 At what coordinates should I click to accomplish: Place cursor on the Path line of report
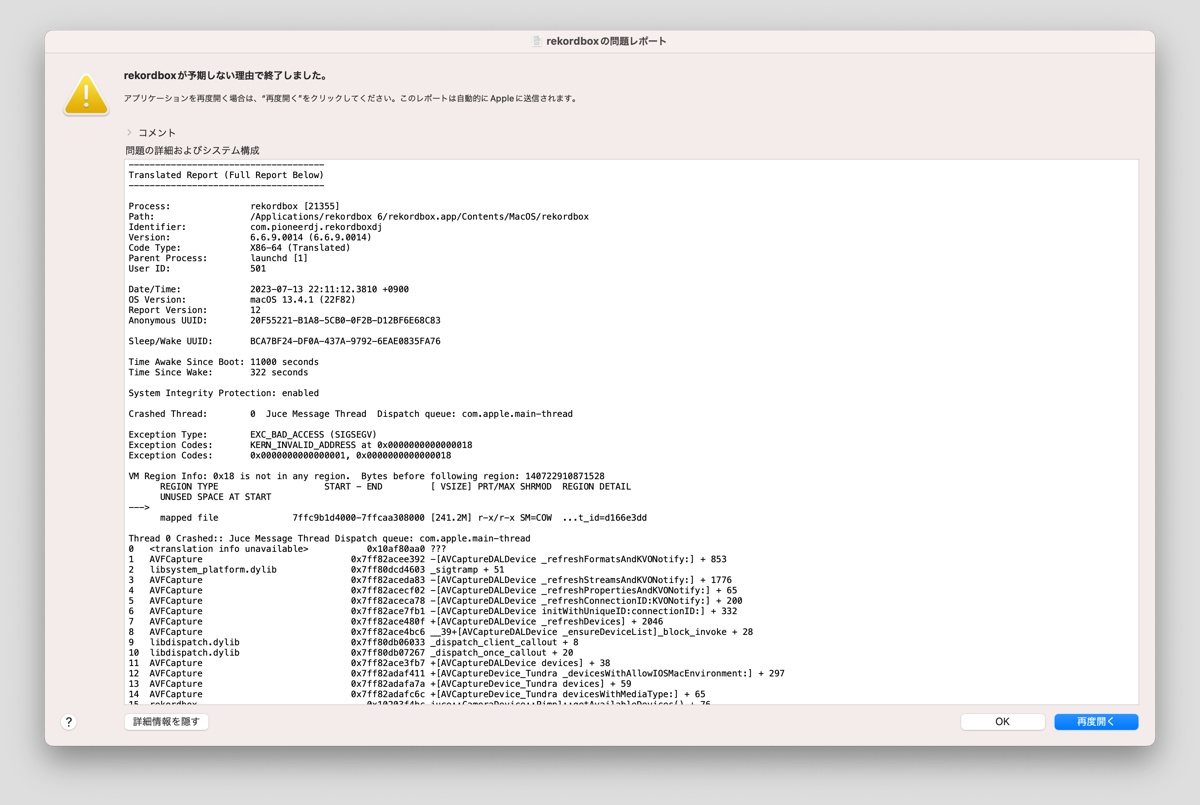(359, 216)
